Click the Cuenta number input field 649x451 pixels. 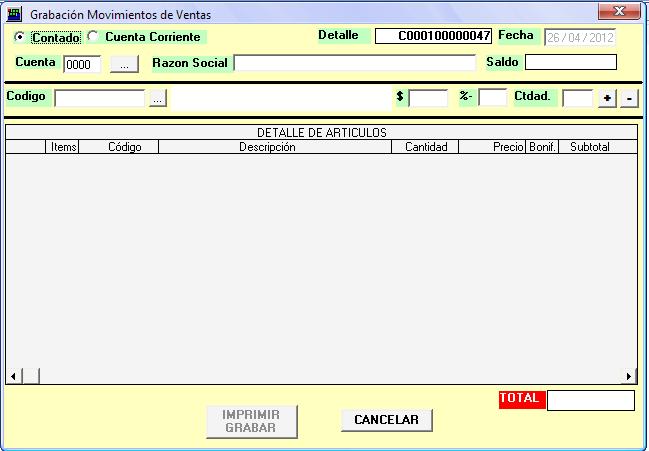(x=82, y=64)
